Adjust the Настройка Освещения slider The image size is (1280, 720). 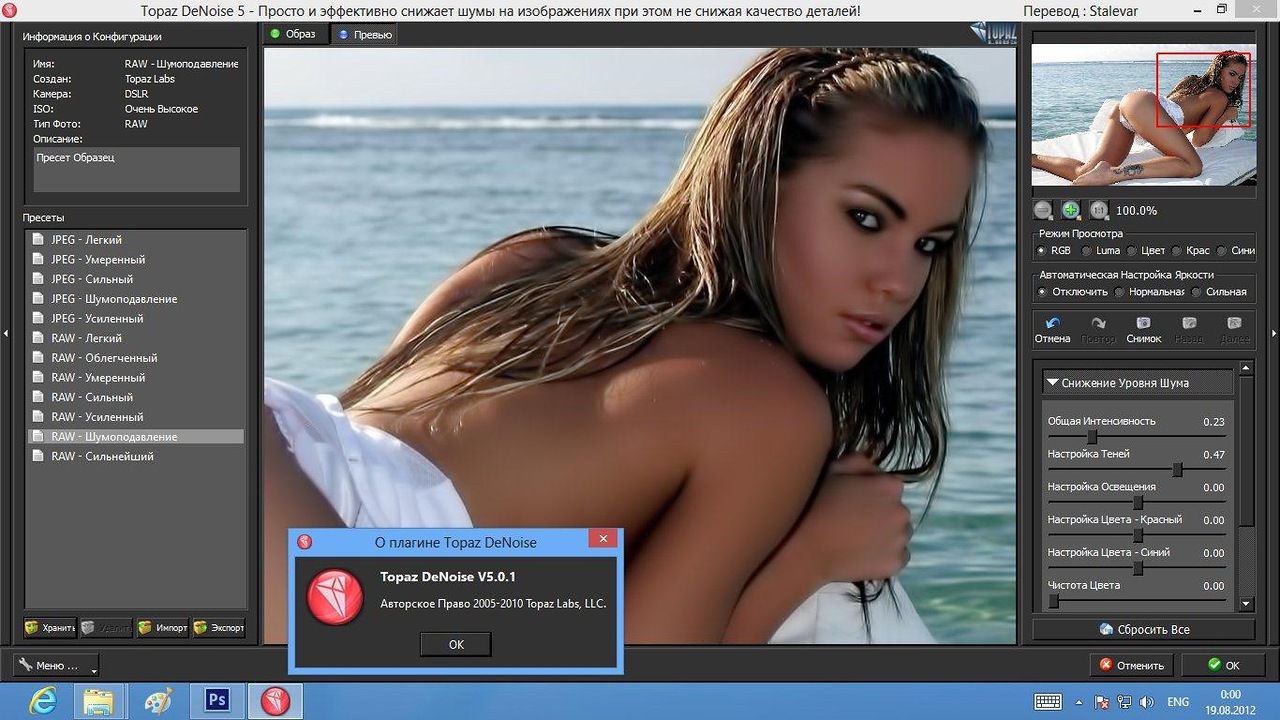[1136, 502]
